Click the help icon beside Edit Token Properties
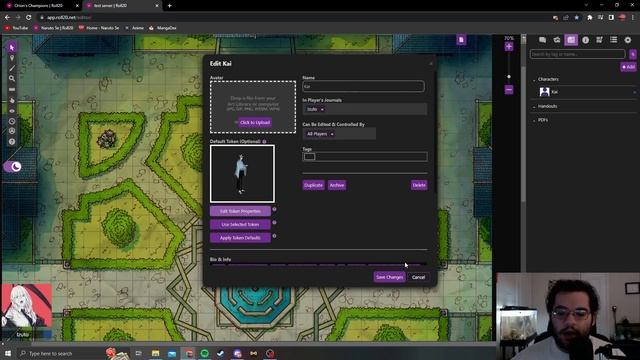Screen dimensions: 640x360 pos(274,209)
